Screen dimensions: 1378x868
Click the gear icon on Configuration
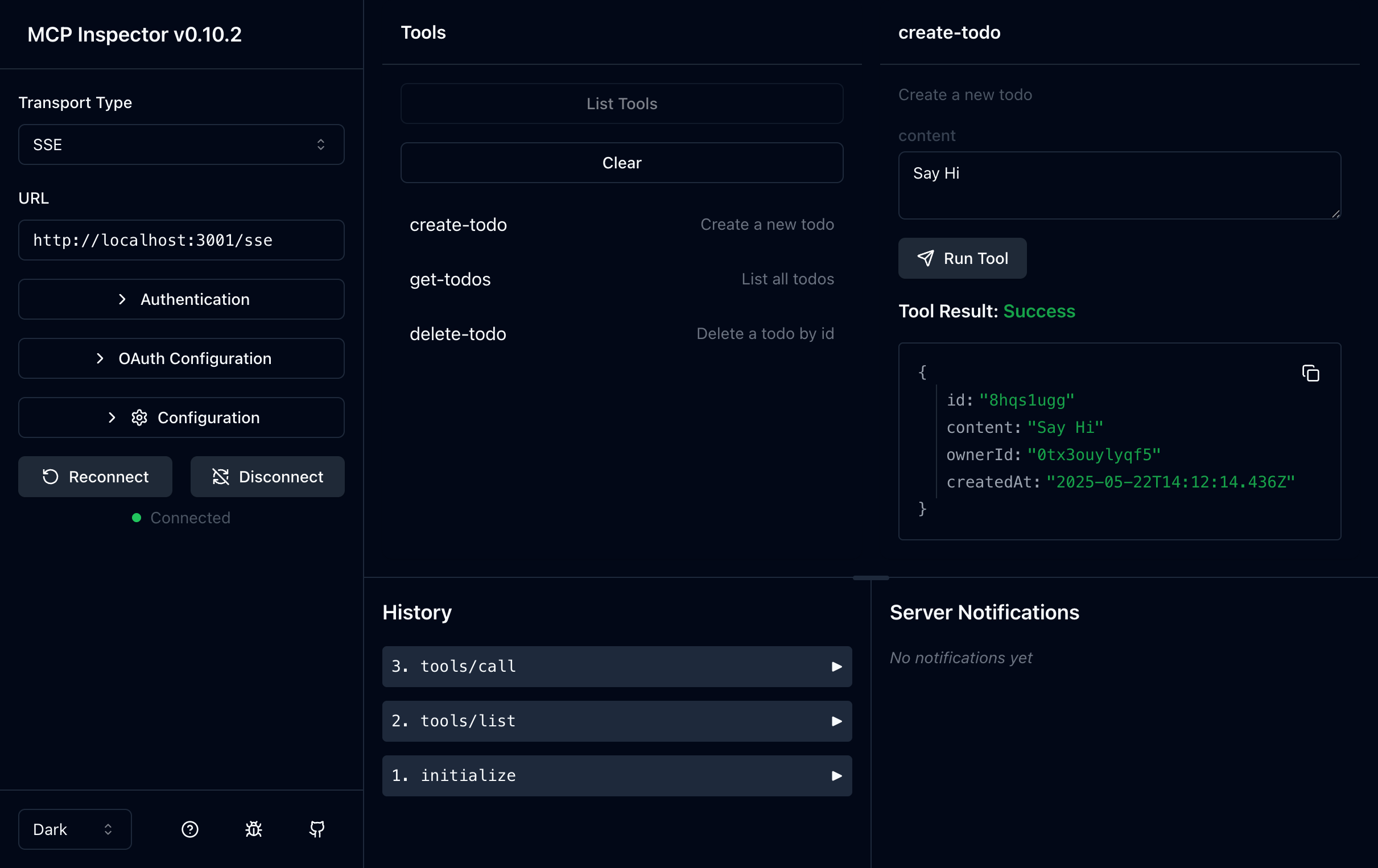click(139, 417)
